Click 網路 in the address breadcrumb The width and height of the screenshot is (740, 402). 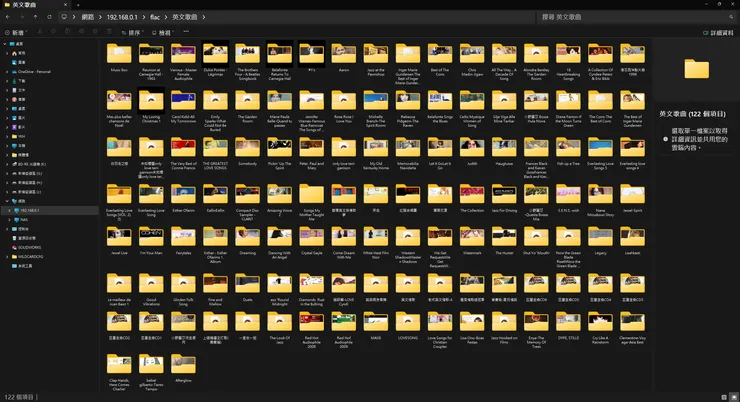pyautogui.click(x=88, y=17)
